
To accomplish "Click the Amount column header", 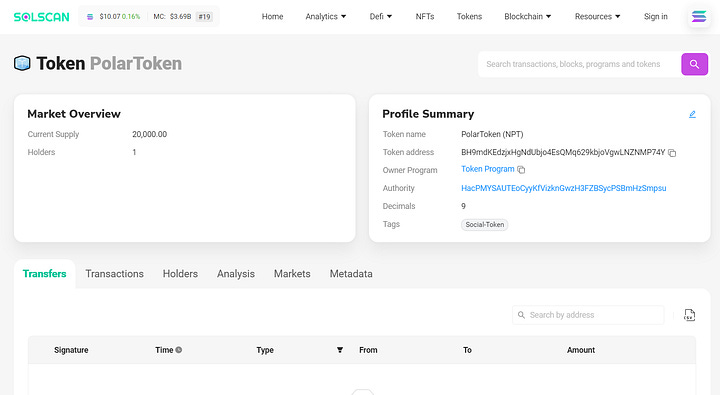I will [x=580, y=350].
